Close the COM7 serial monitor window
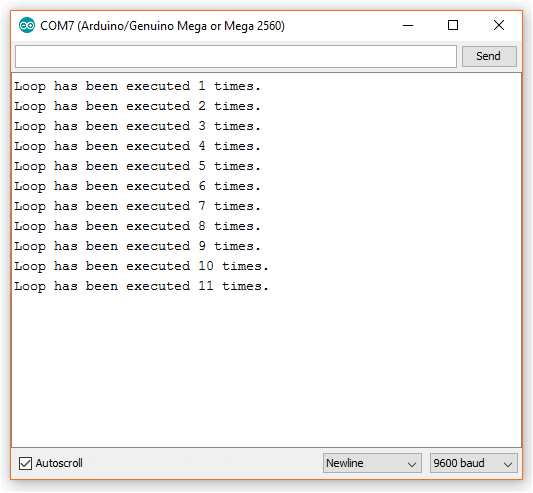Screen dimensions: 533x493 pos(499,26)
